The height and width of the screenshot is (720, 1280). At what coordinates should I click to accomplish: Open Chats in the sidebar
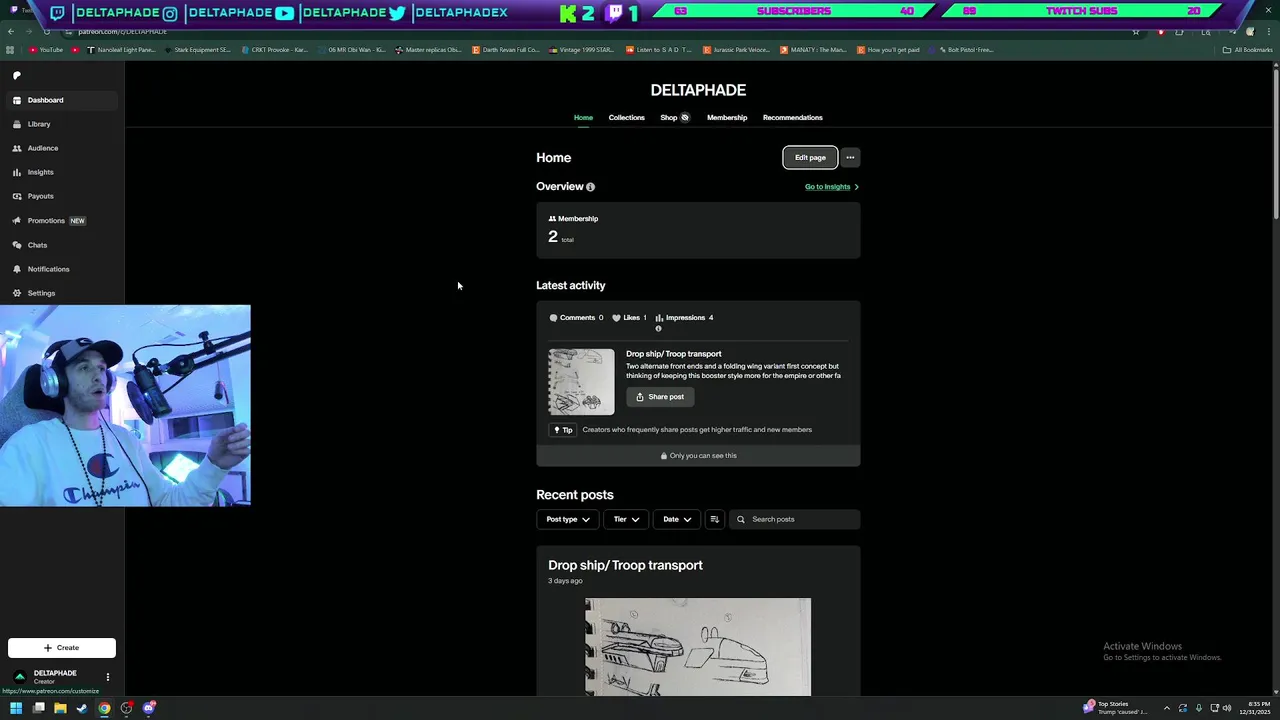[x=62, y=245]
